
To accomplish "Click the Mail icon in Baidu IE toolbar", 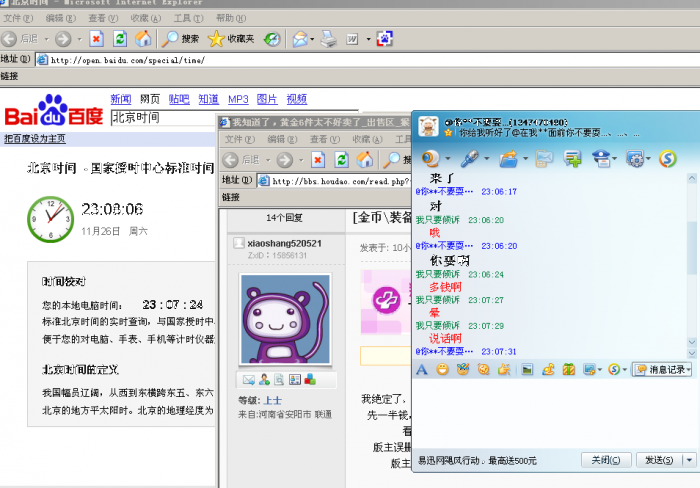I will (300, 39).
